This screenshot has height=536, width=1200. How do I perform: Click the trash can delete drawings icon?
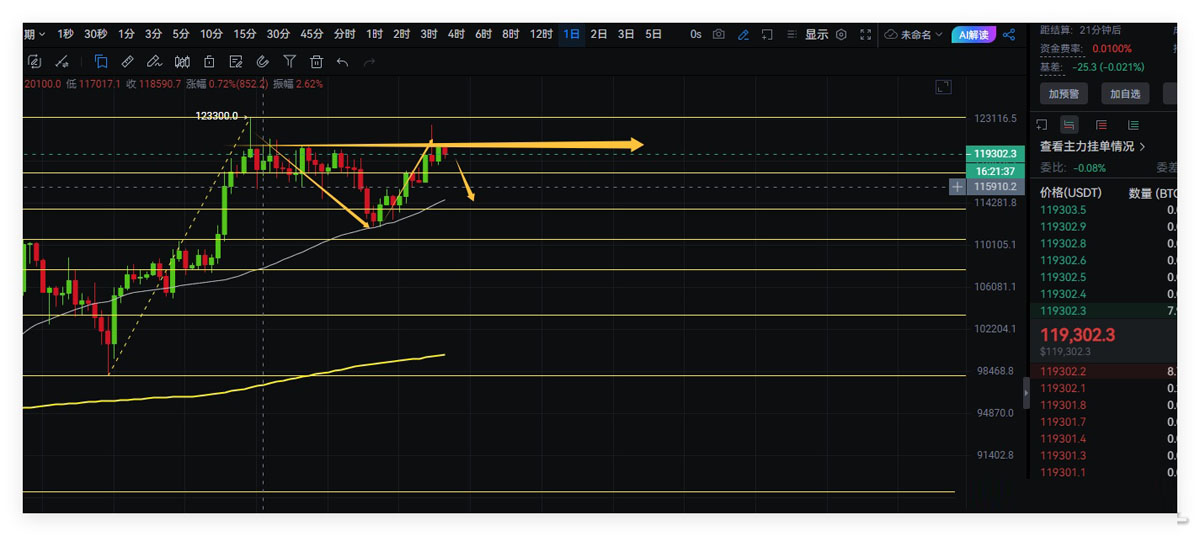[x=316, y=62]
